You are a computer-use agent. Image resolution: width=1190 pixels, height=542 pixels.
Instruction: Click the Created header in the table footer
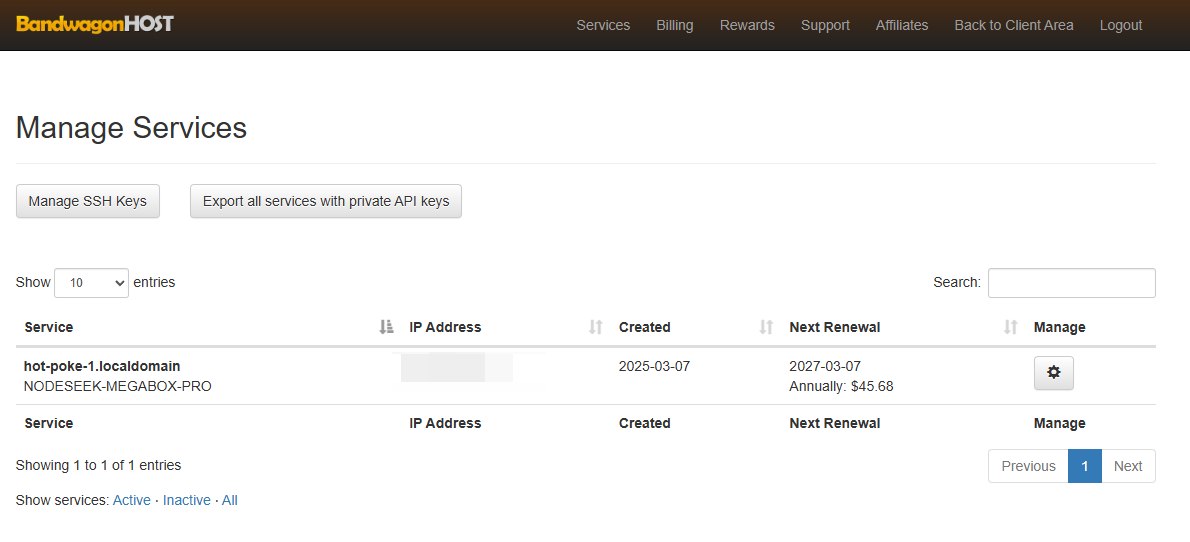click(644, 423)
